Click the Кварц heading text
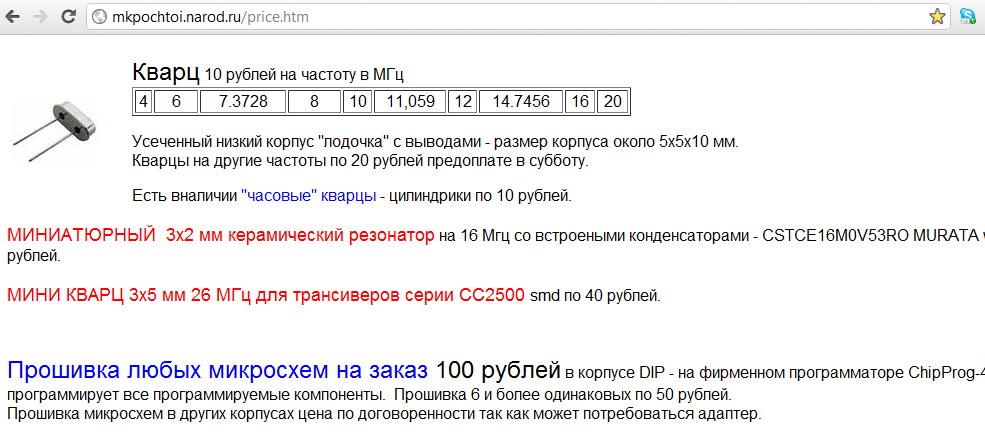Viewport: 985px width, 432px height. (x=165, y=72)
